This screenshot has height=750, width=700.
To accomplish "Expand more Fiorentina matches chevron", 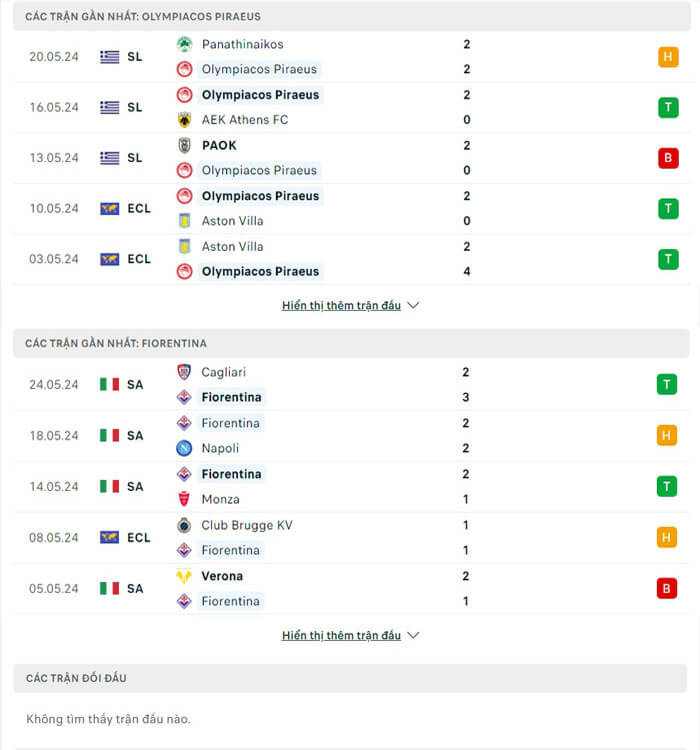I will [413, 635].
